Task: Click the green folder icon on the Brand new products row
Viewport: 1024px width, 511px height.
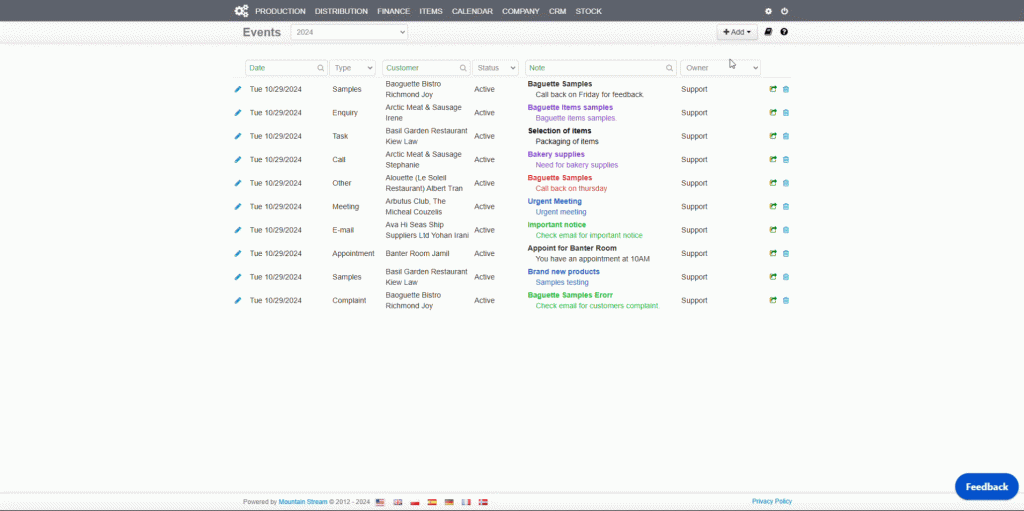Action: (x=773, y=277)
